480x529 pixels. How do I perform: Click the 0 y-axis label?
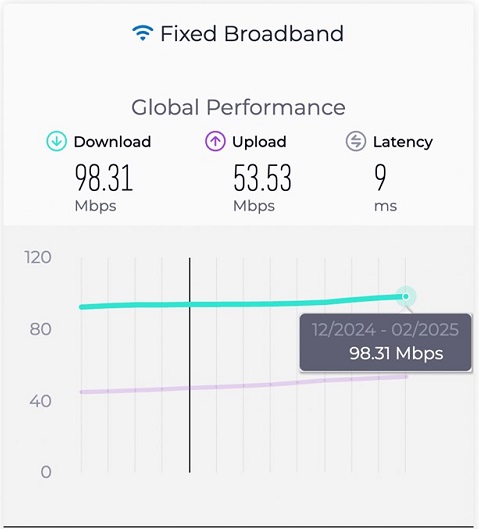46,472
